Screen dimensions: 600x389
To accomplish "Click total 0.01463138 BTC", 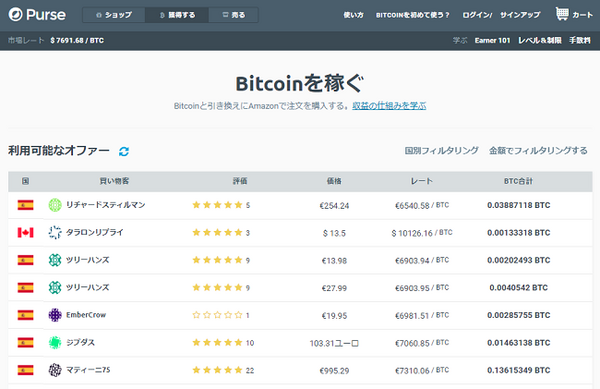I will (518, 343).
